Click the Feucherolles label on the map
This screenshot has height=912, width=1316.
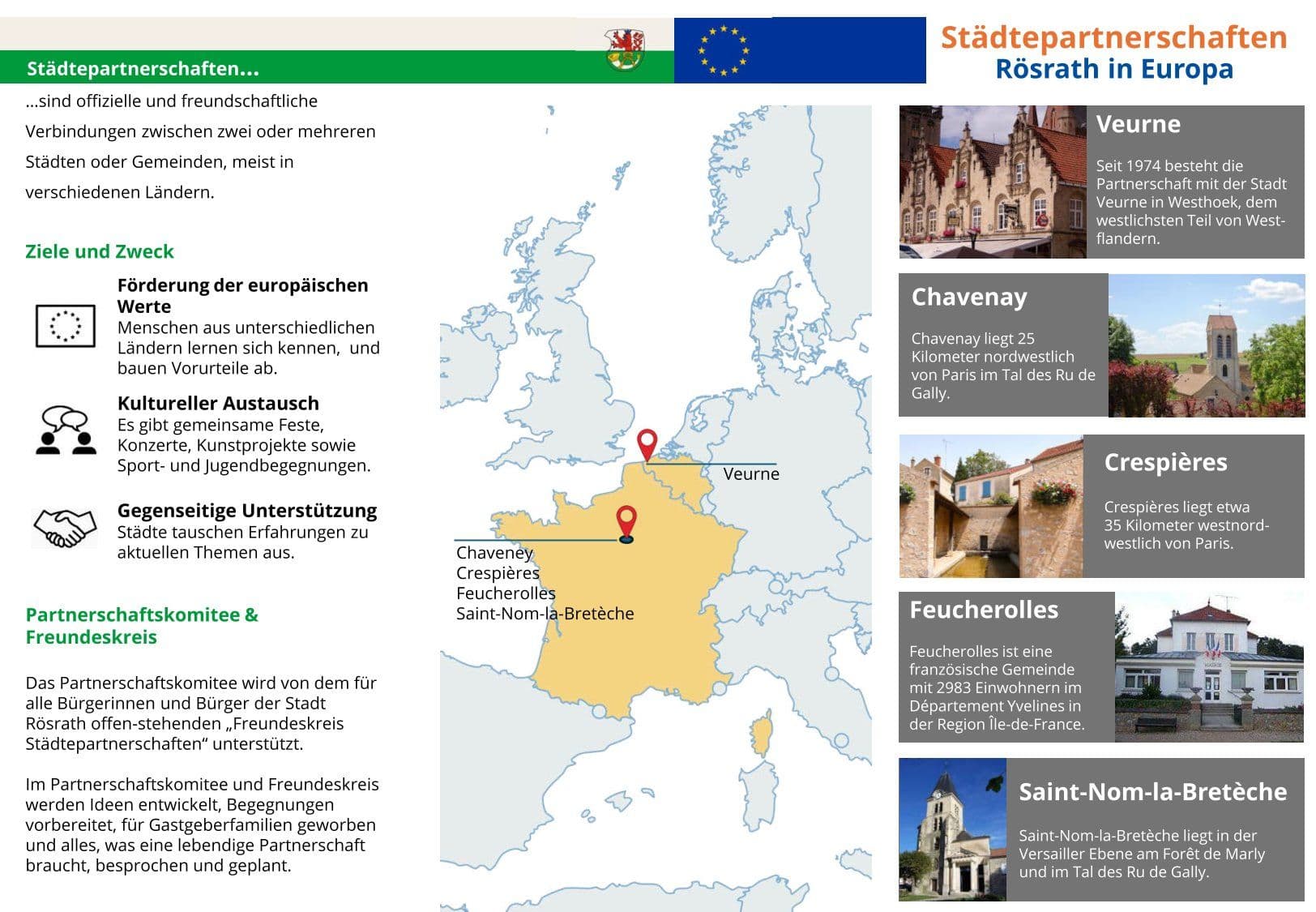point(506,593)
